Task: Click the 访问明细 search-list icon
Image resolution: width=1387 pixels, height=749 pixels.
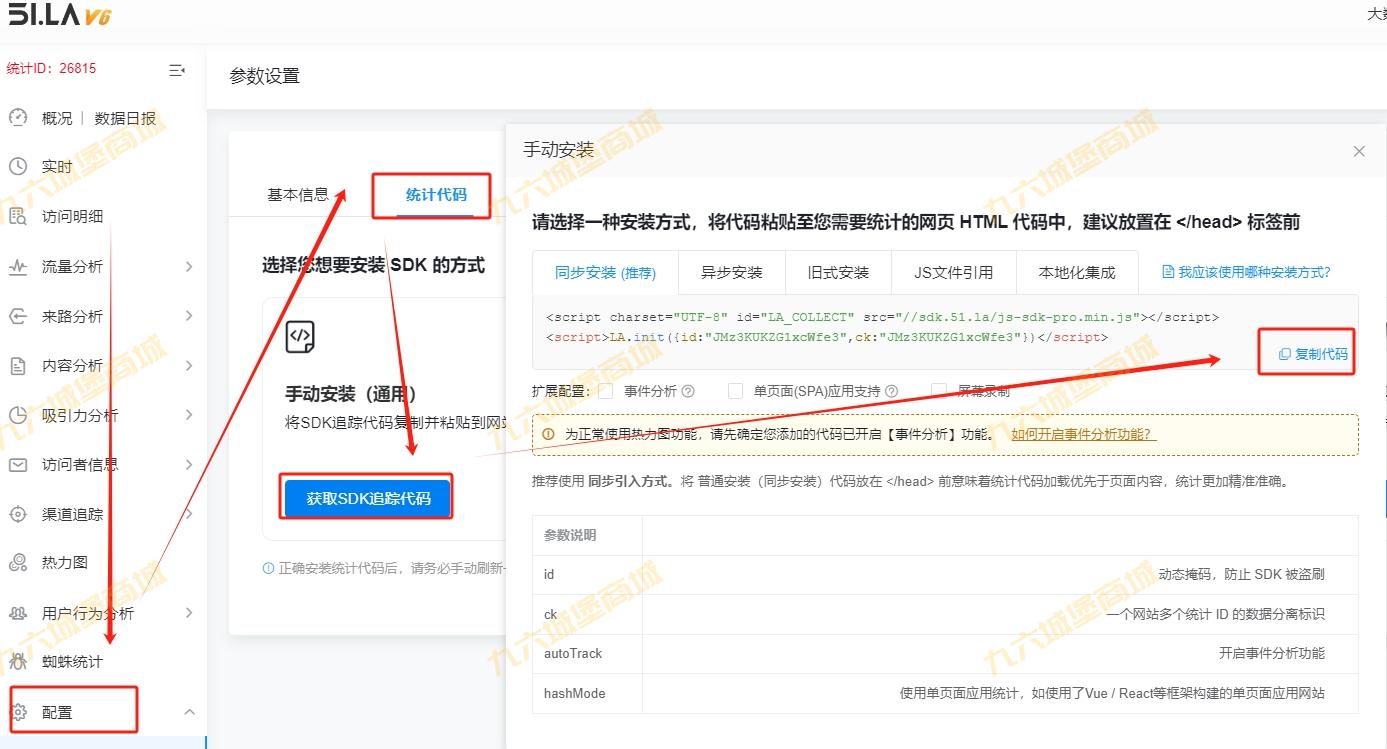Action: [x=17, y=216]
